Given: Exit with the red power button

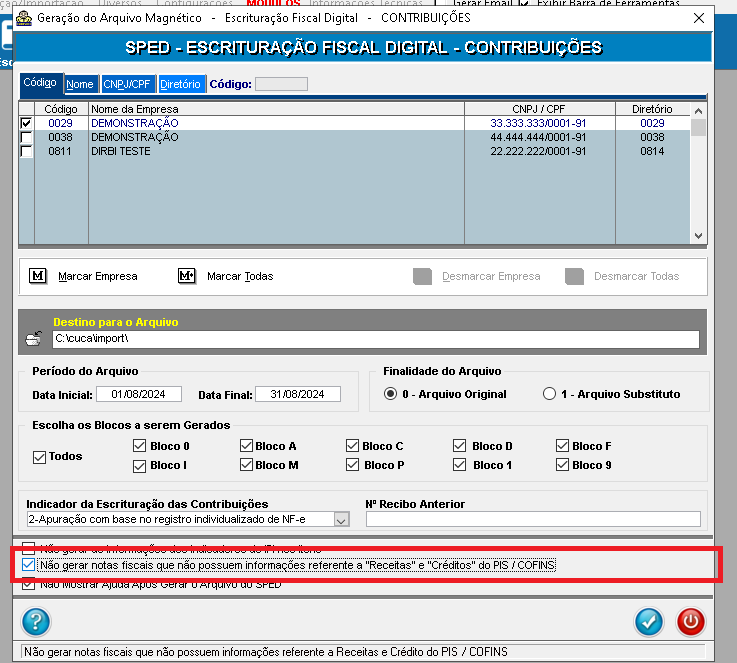Looking at the screenshot, I should click(x=690, y=622).
